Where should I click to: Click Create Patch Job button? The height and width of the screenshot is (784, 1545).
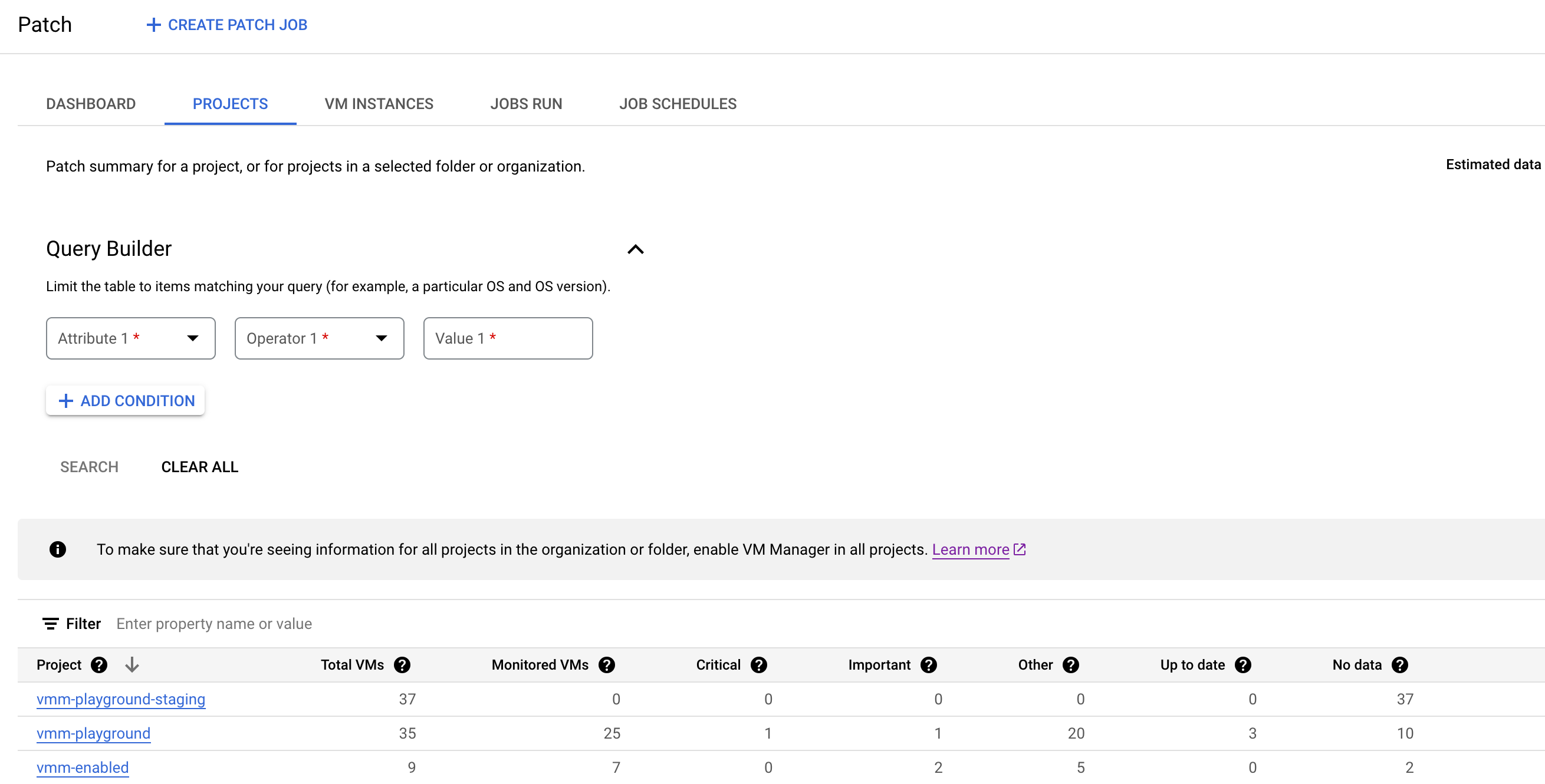click(226, 25)
